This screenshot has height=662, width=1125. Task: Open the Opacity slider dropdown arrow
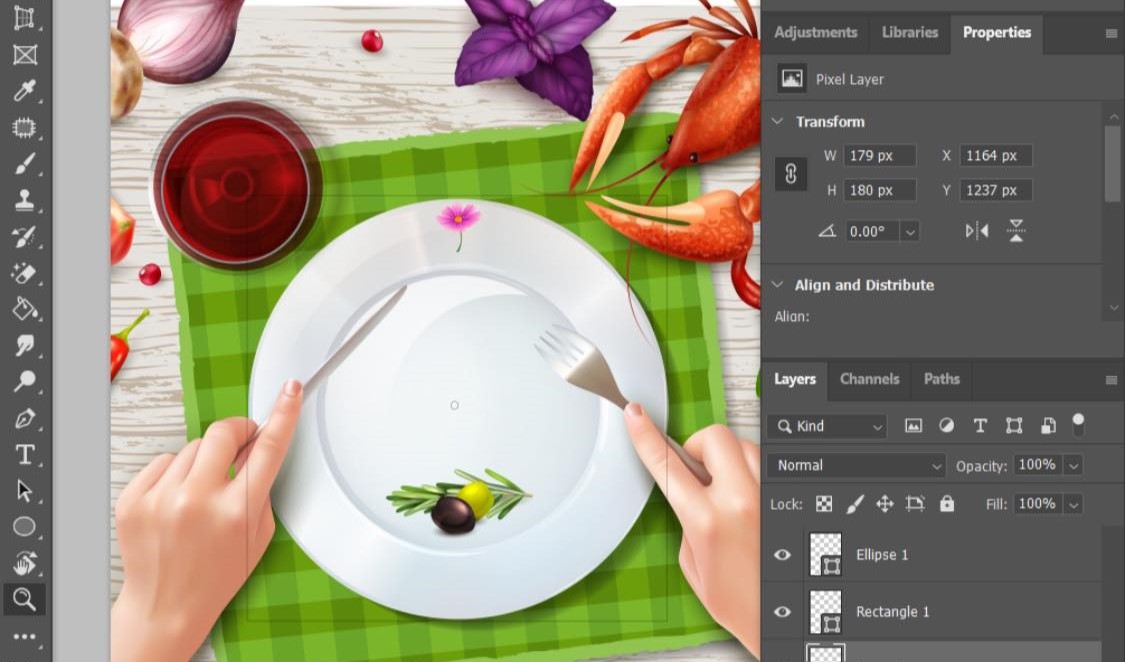[x=1073, y=465]
